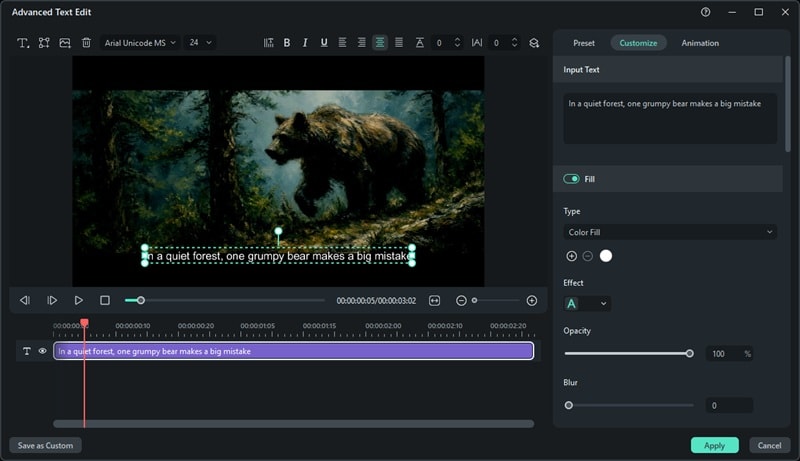
Task: Click the Delete trash icon
Action: coord(86,43)
